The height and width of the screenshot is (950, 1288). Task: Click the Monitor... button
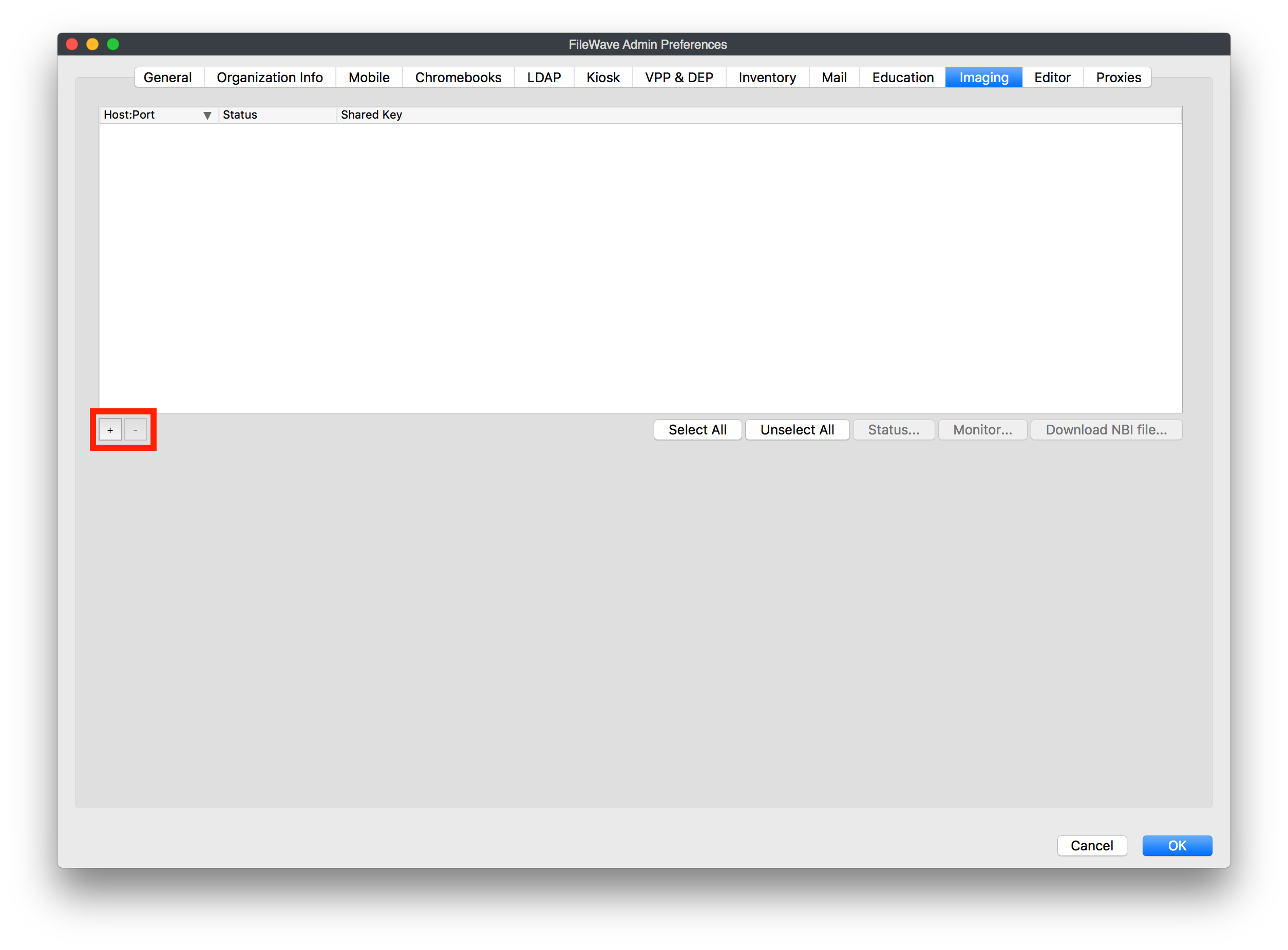click(982, 430)
